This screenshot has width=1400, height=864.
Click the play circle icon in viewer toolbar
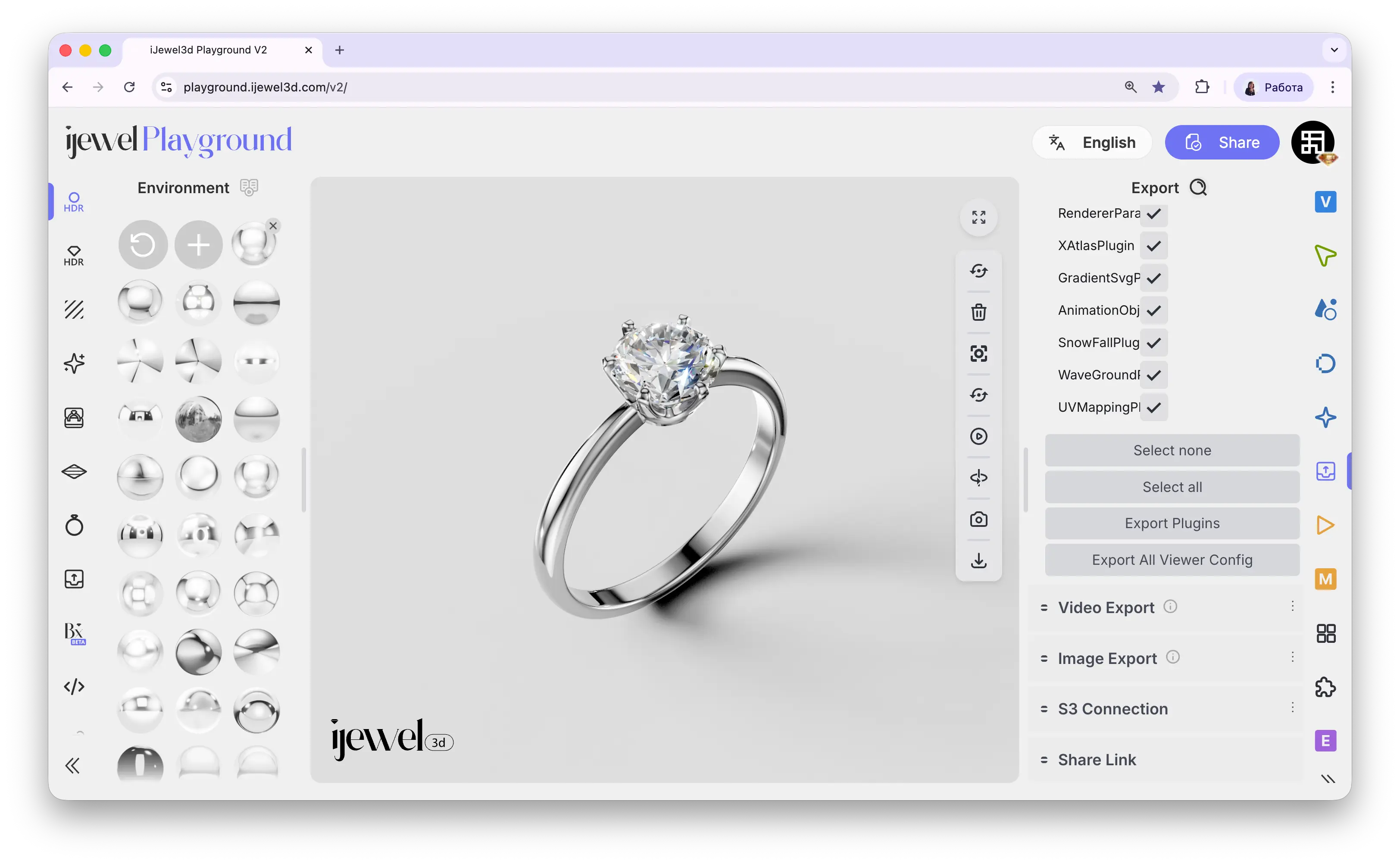point(978,437)
